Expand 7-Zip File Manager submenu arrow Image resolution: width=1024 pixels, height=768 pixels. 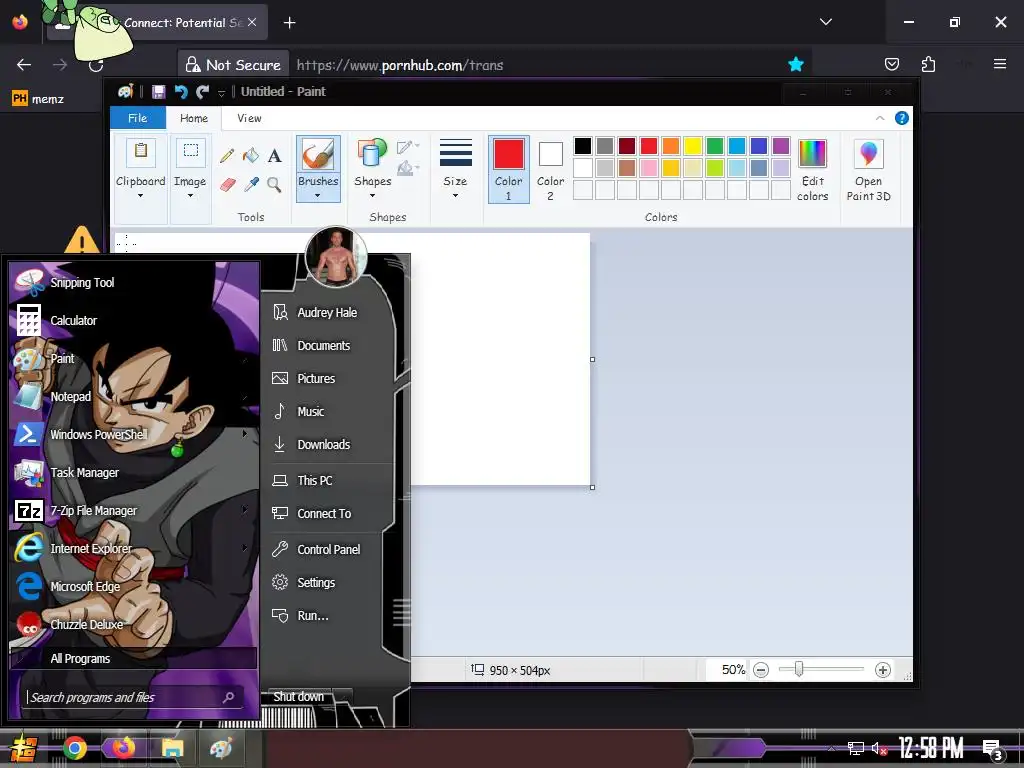click(x=245, y=509)
